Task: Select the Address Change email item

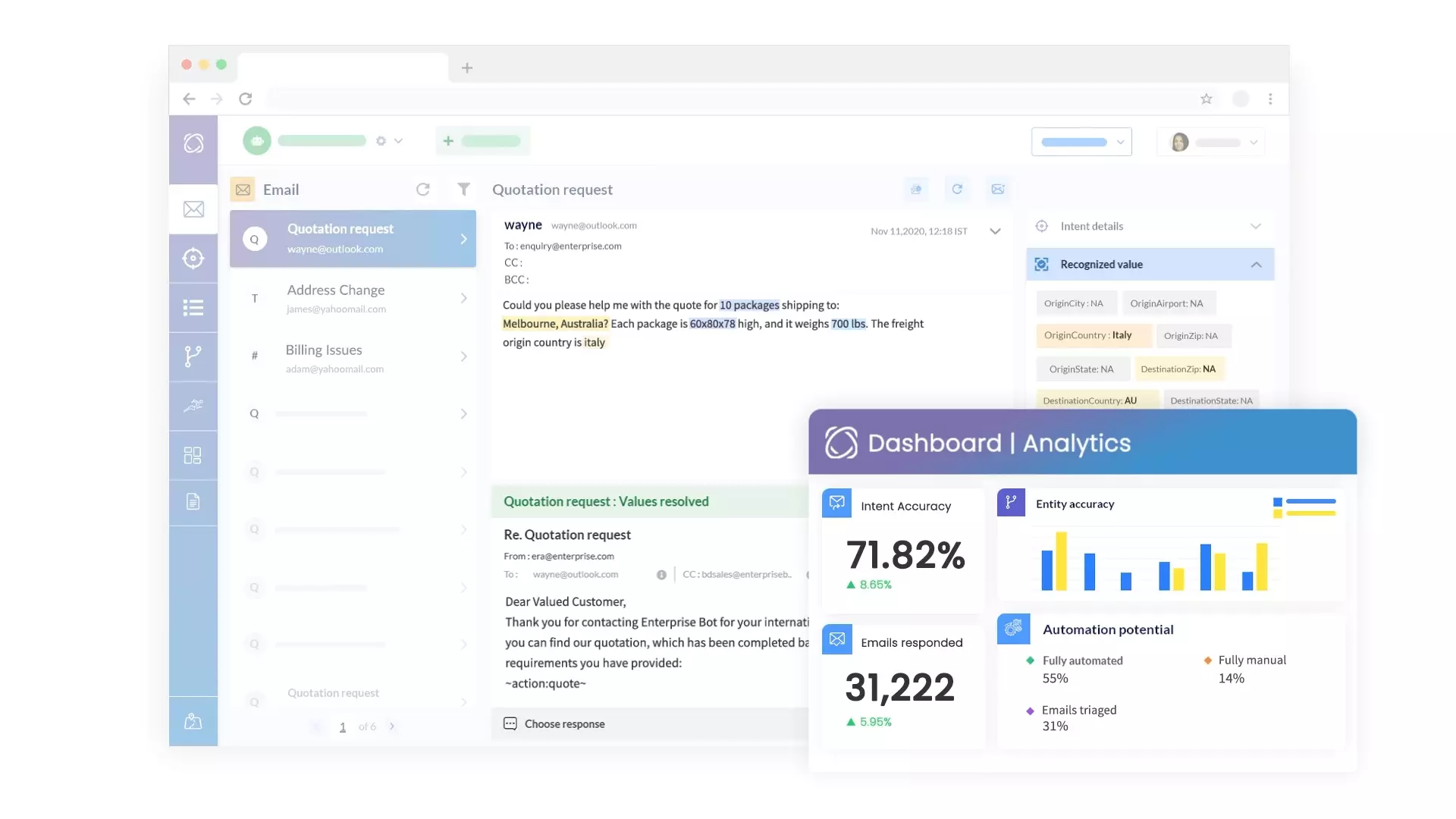Action: click(x=353, y=298)
